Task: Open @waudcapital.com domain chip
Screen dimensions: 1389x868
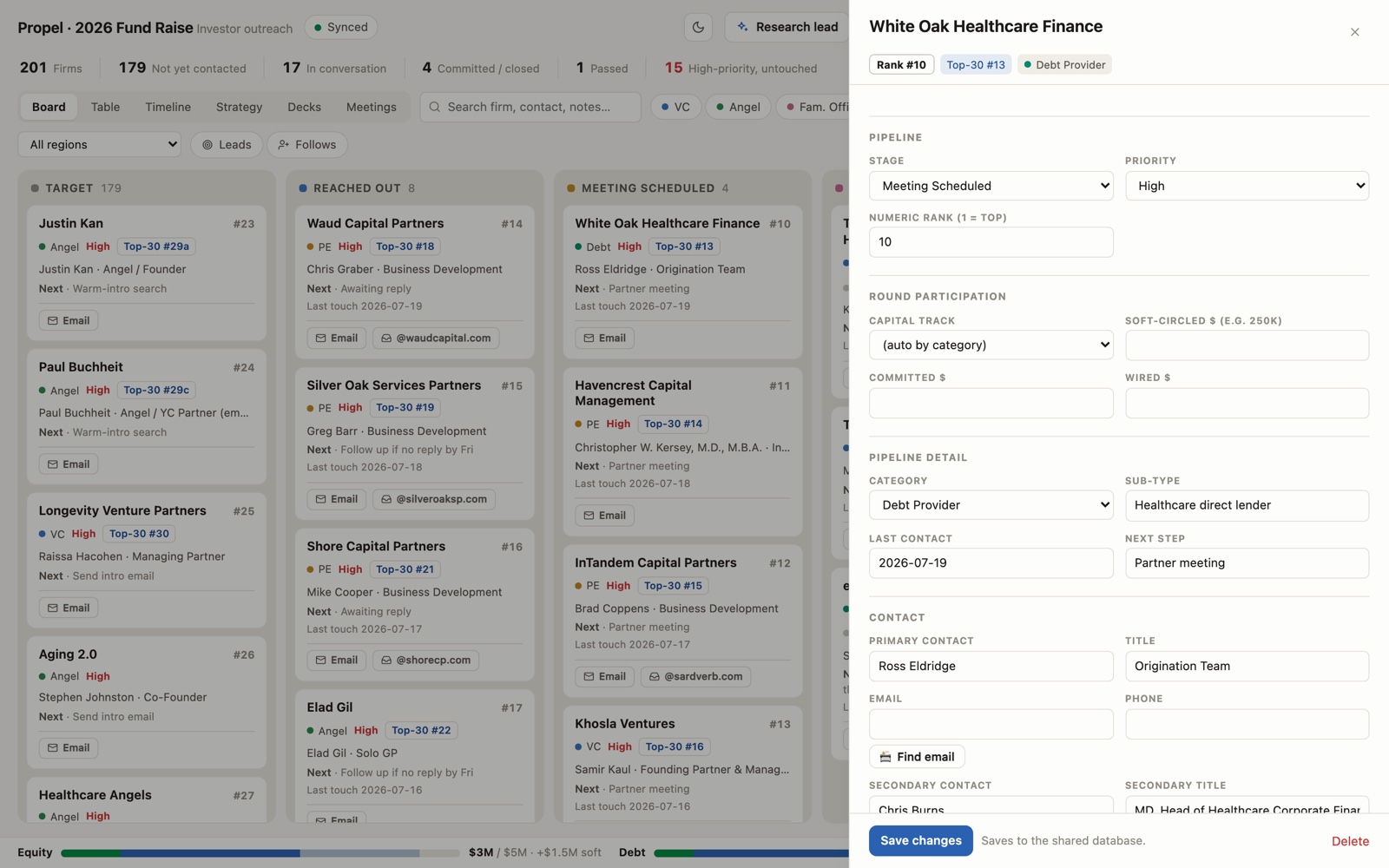Action: pos(436,338)
